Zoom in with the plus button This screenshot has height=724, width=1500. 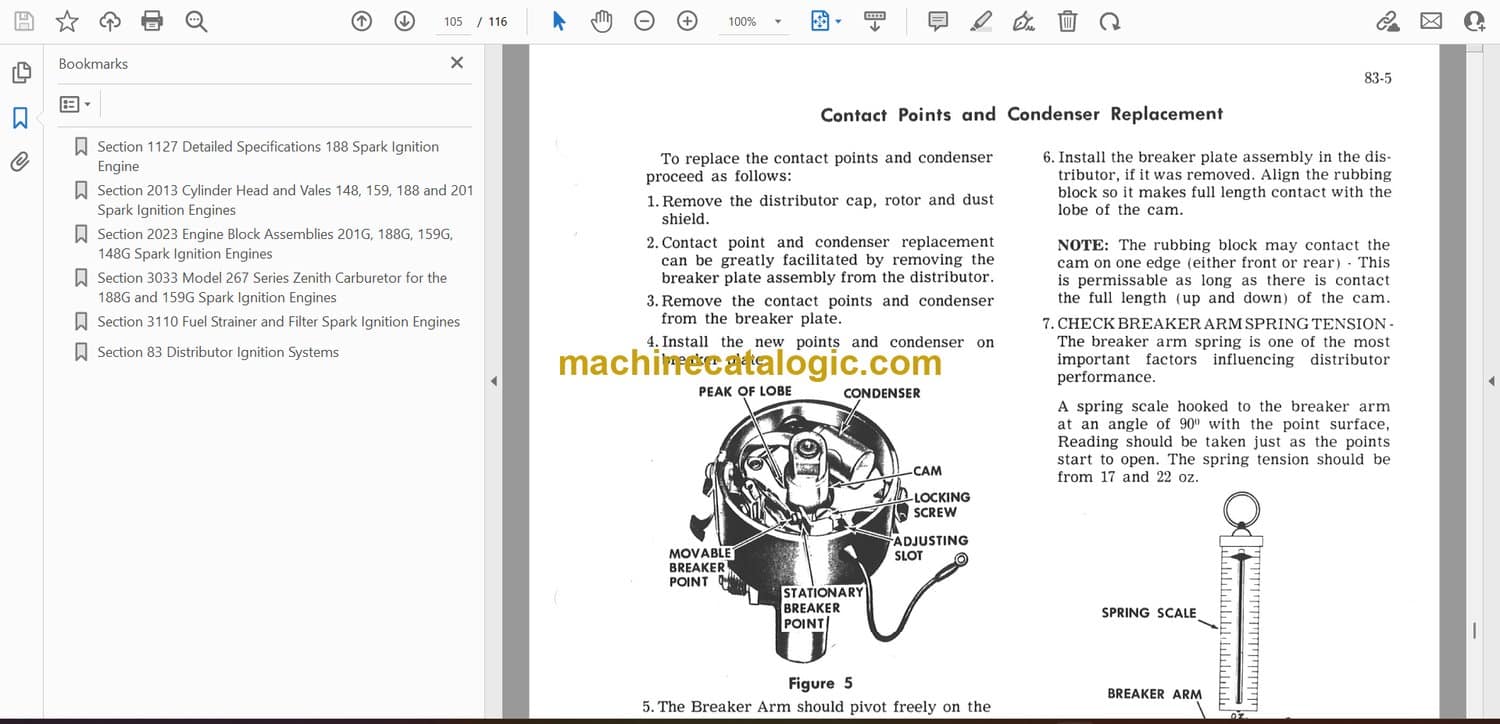pyautogui.click(x=688, y=21)
